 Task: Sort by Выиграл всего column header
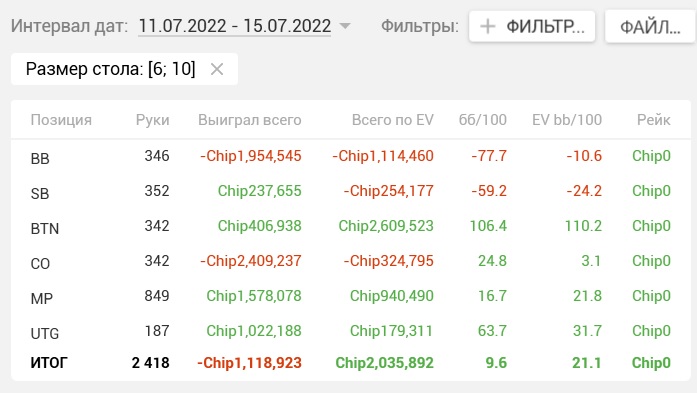click(x=249, y=120)
